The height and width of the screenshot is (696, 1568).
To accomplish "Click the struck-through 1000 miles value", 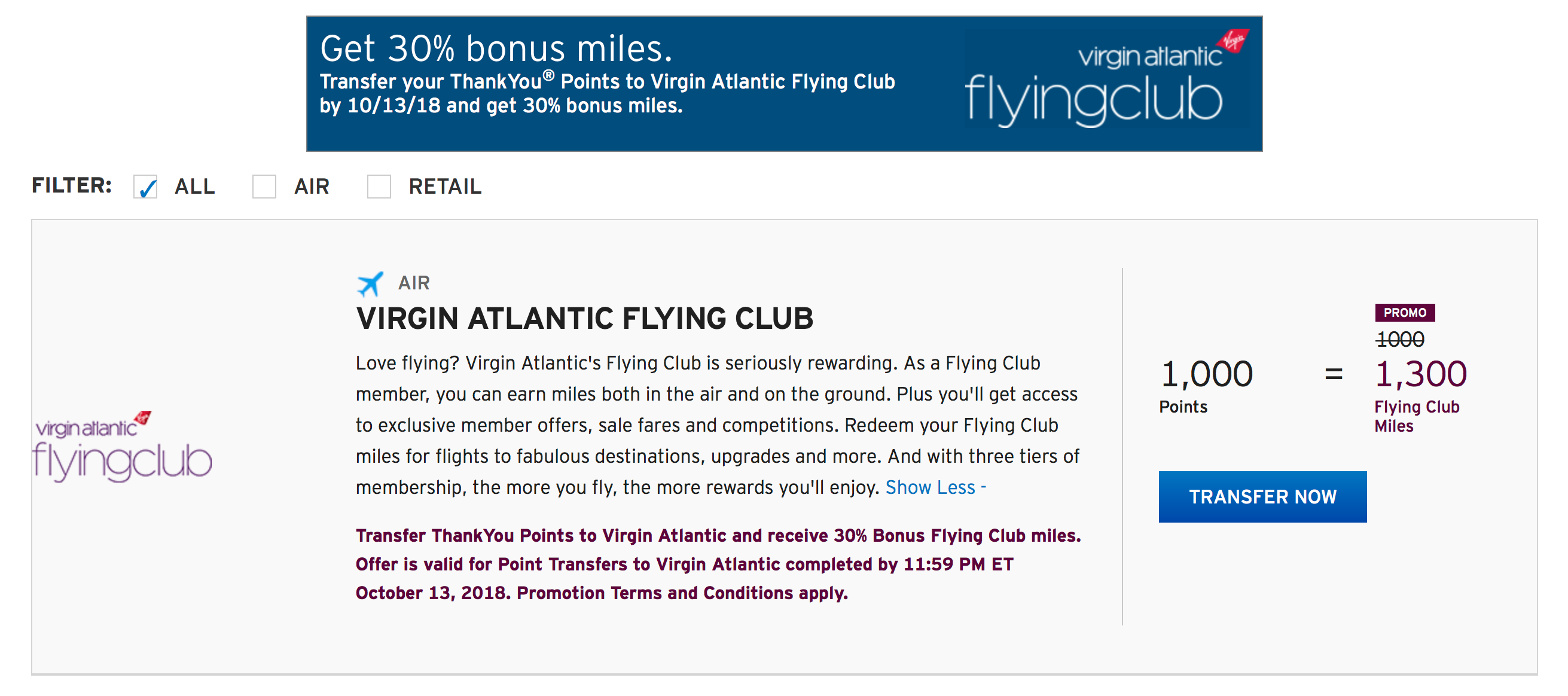I will pos(1399,340).
